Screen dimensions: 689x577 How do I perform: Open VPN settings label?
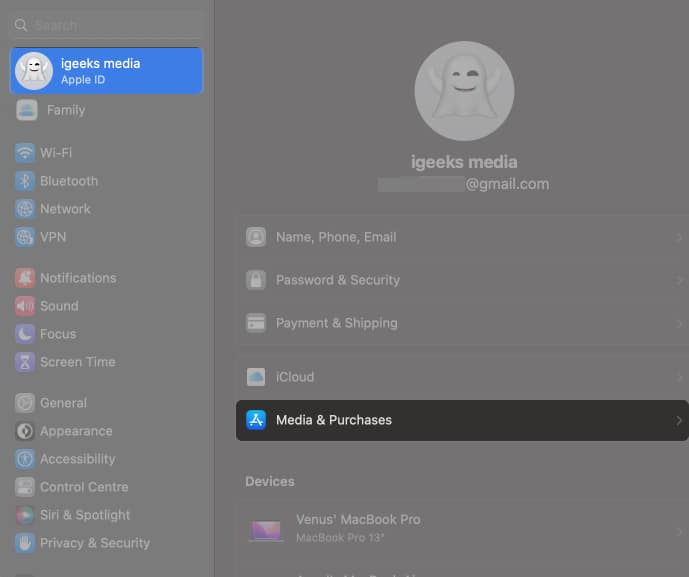(53, 237)
